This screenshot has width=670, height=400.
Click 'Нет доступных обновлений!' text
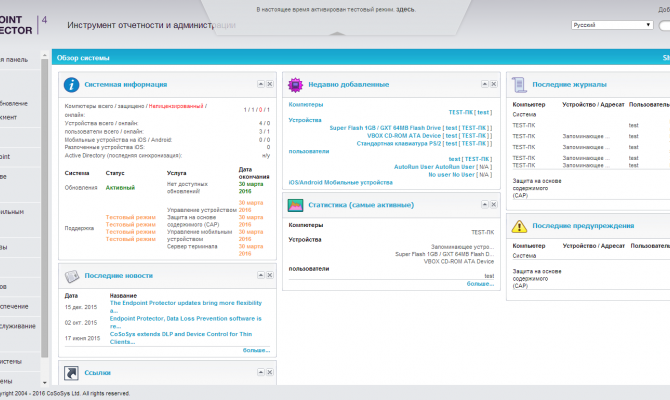(x=187, y=188)
